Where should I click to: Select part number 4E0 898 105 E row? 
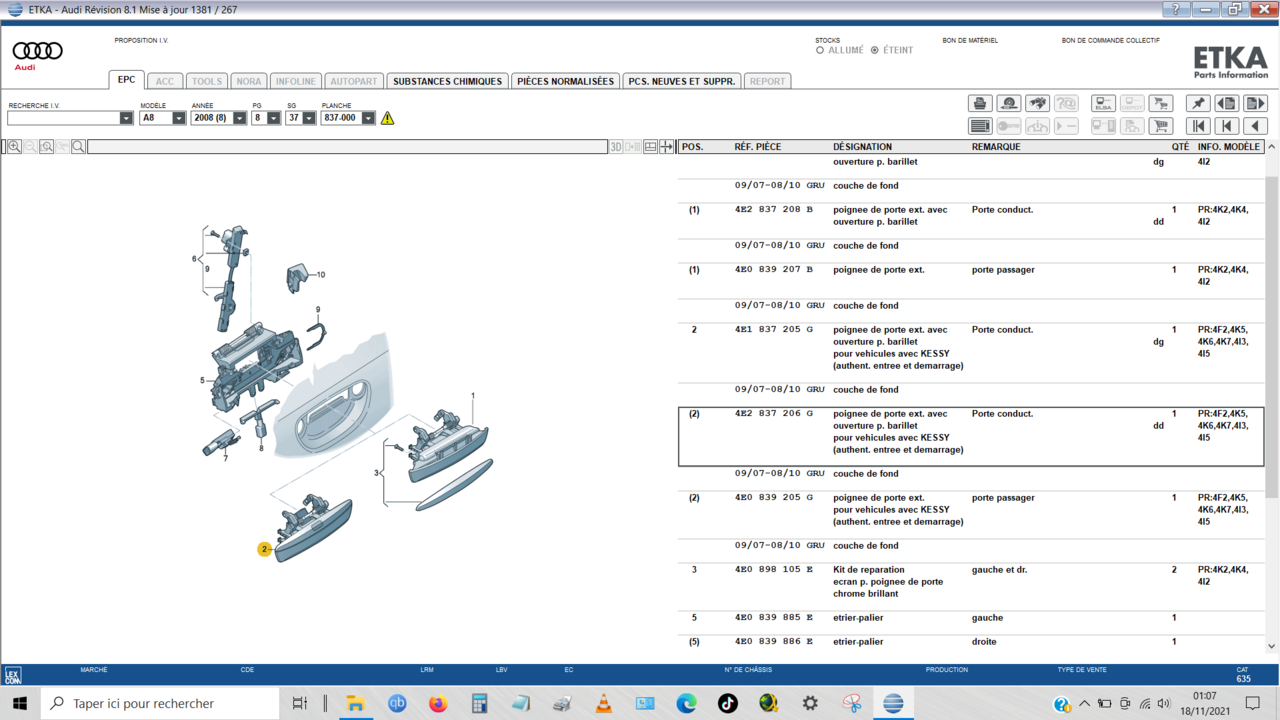[x=773, y=570]
